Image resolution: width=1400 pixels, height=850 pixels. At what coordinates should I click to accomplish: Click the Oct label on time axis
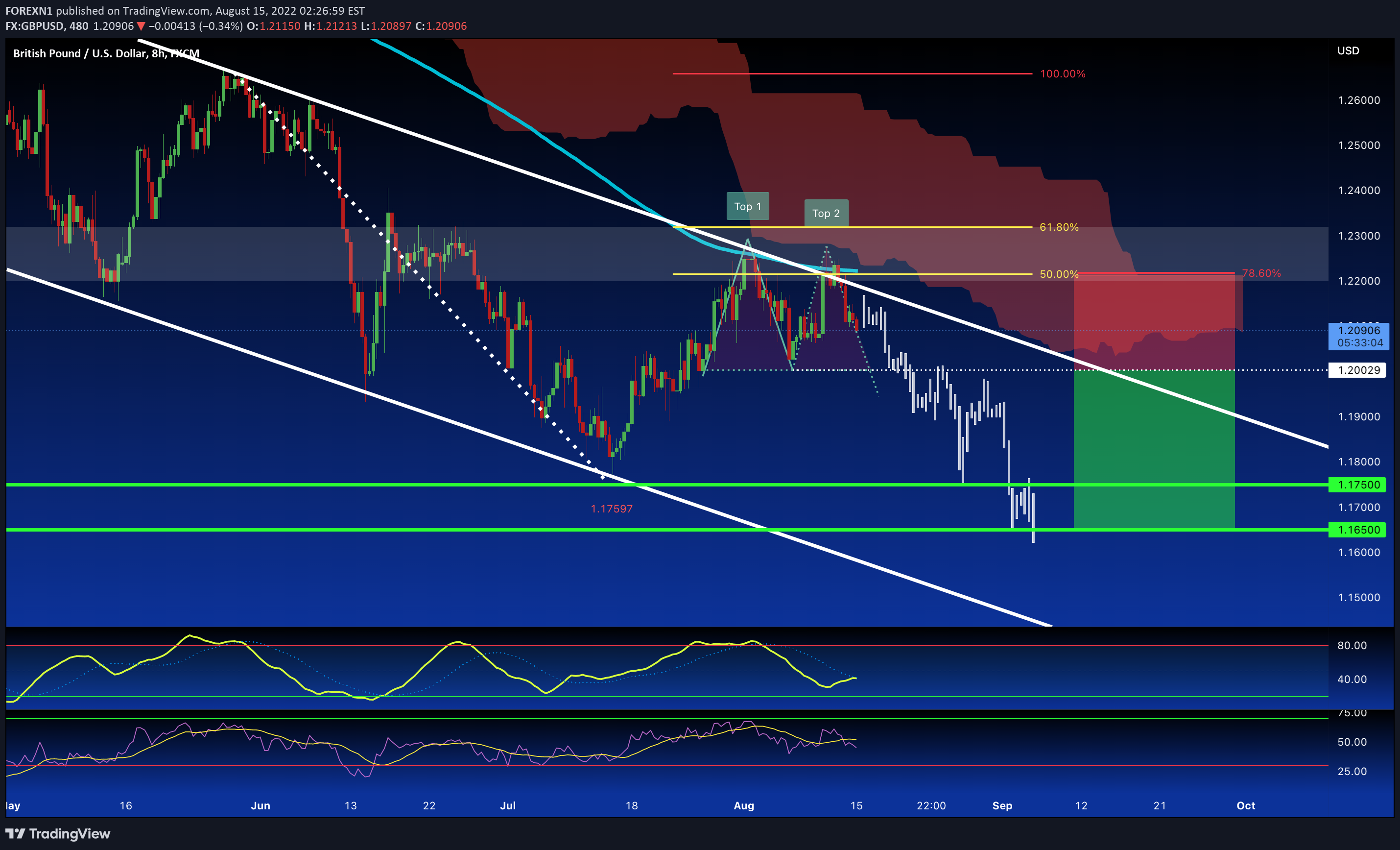[1246, 805]
